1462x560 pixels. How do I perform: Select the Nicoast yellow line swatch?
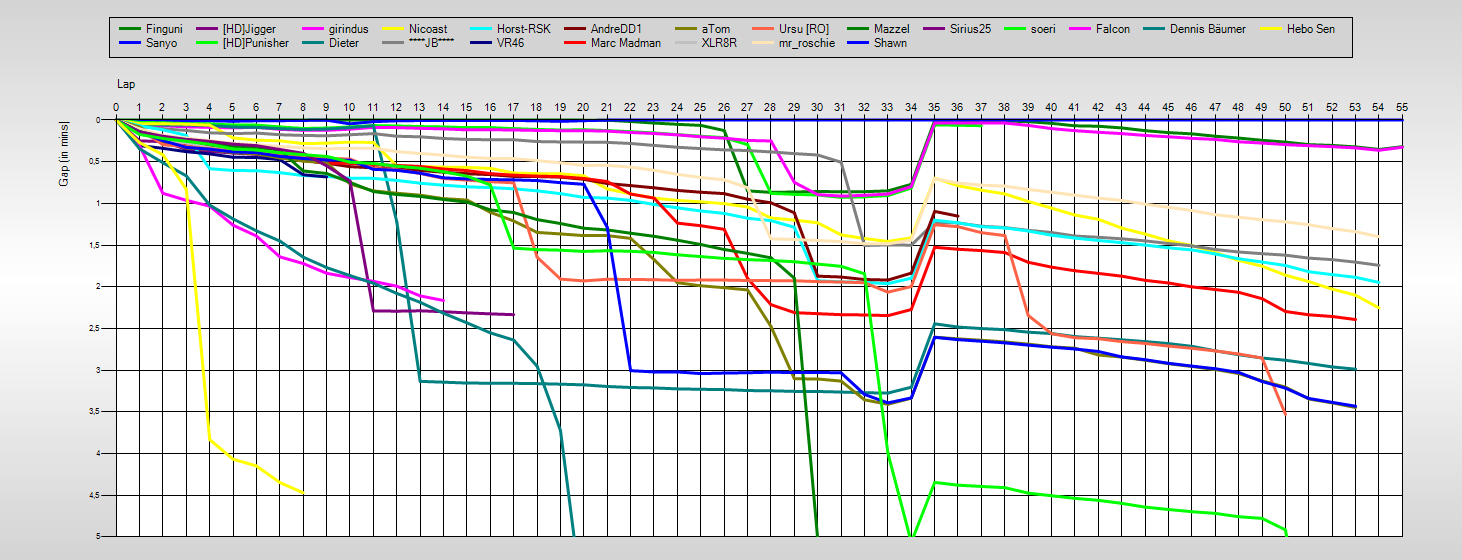pyautogui.click(x=391, y=29)
